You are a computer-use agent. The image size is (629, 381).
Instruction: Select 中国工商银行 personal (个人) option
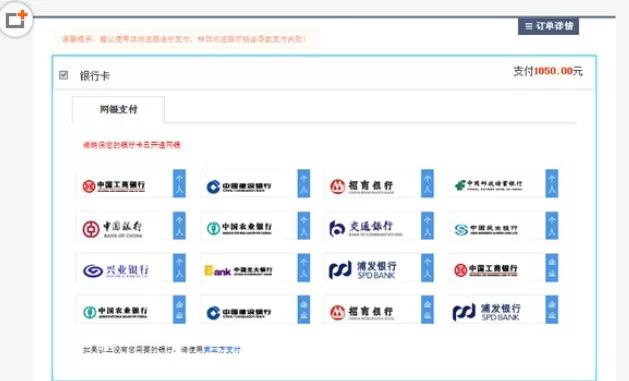(x=131, y=184)
